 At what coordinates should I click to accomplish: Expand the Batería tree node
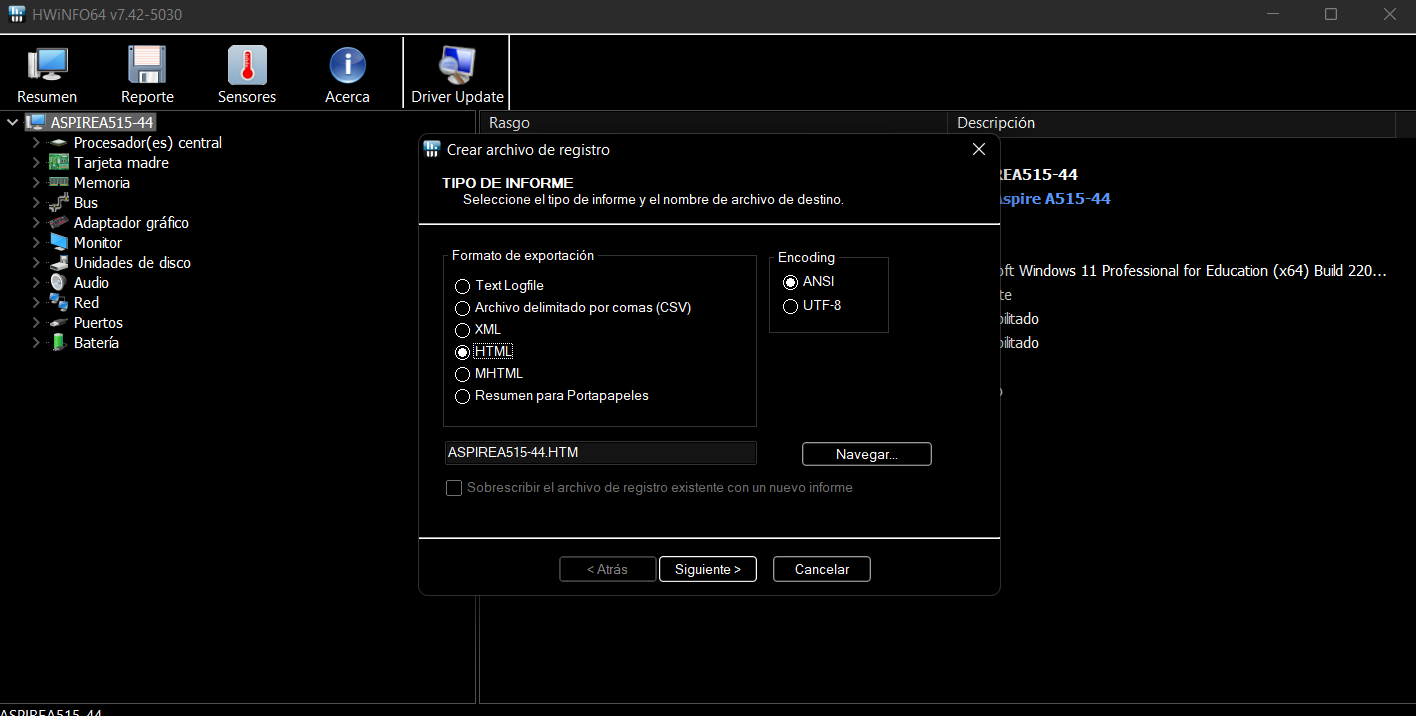[x=36, y=343]
